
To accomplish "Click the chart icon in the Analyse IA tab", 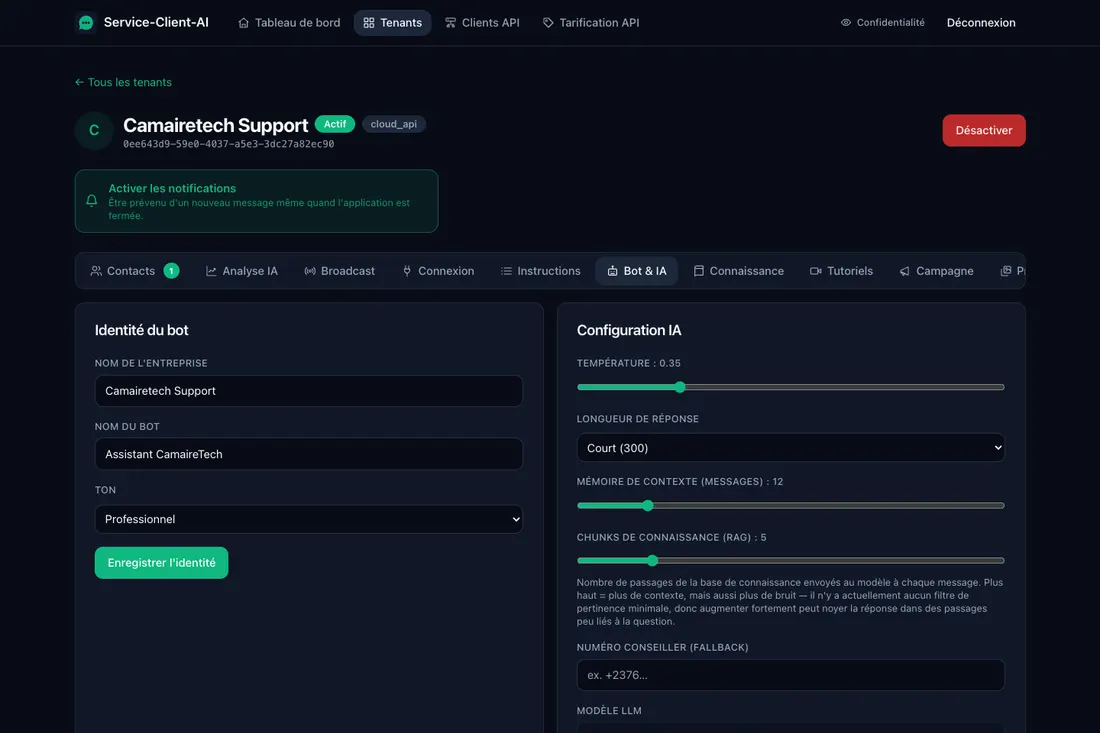I will [x=211, y=271].
